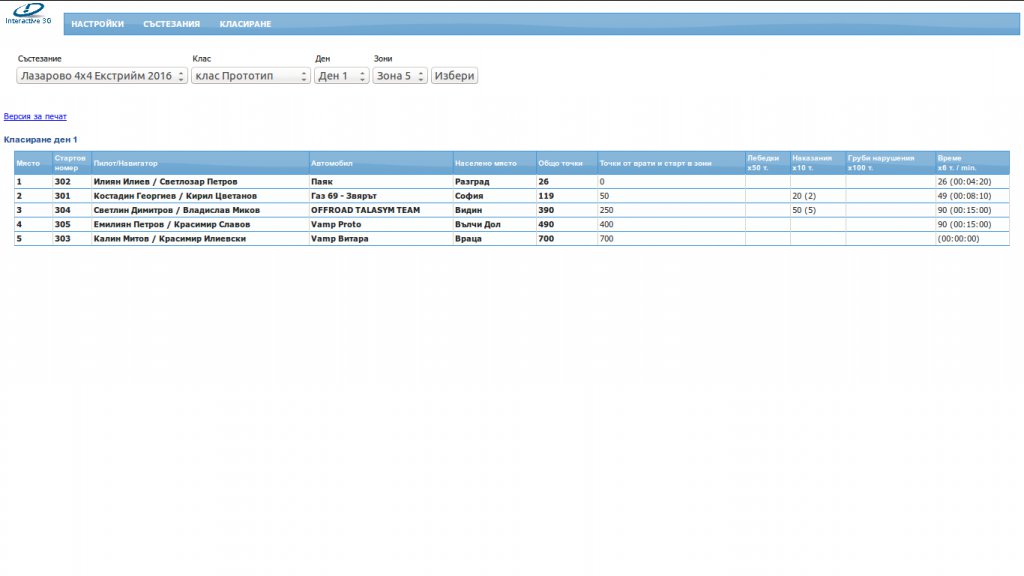Click the Автомобил column header
1024x576 pixels.
(332, 163)
